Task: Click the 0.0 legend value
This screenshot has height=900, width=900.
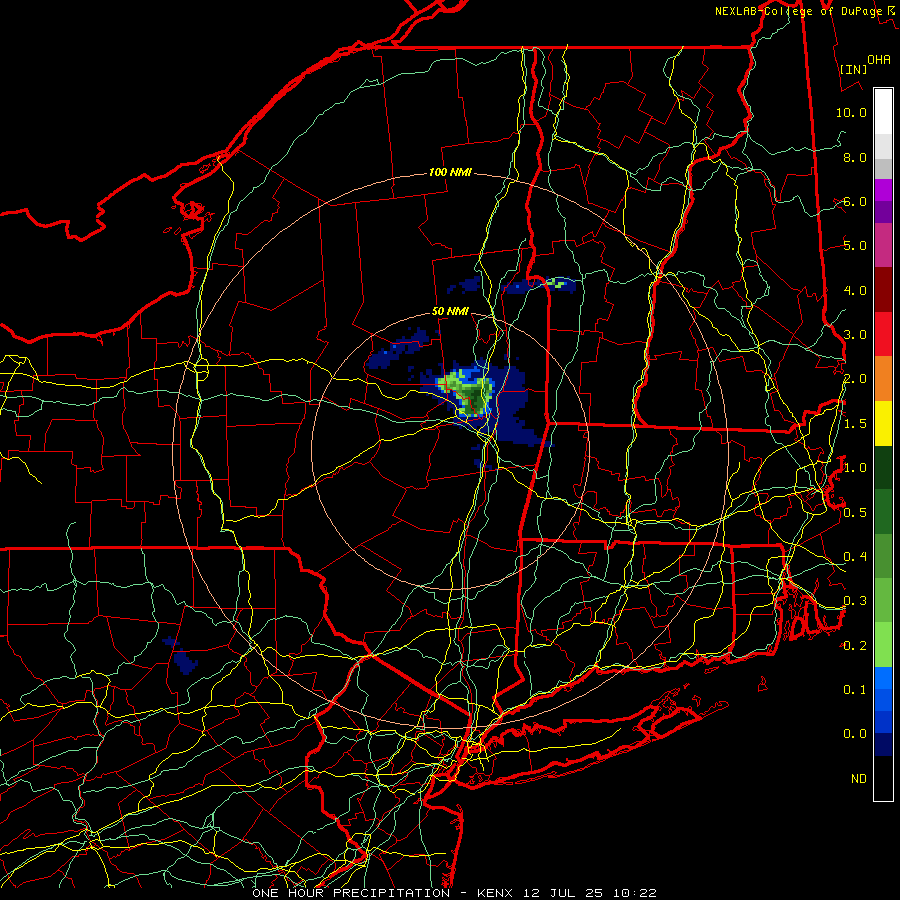Action: coord(855,734)
